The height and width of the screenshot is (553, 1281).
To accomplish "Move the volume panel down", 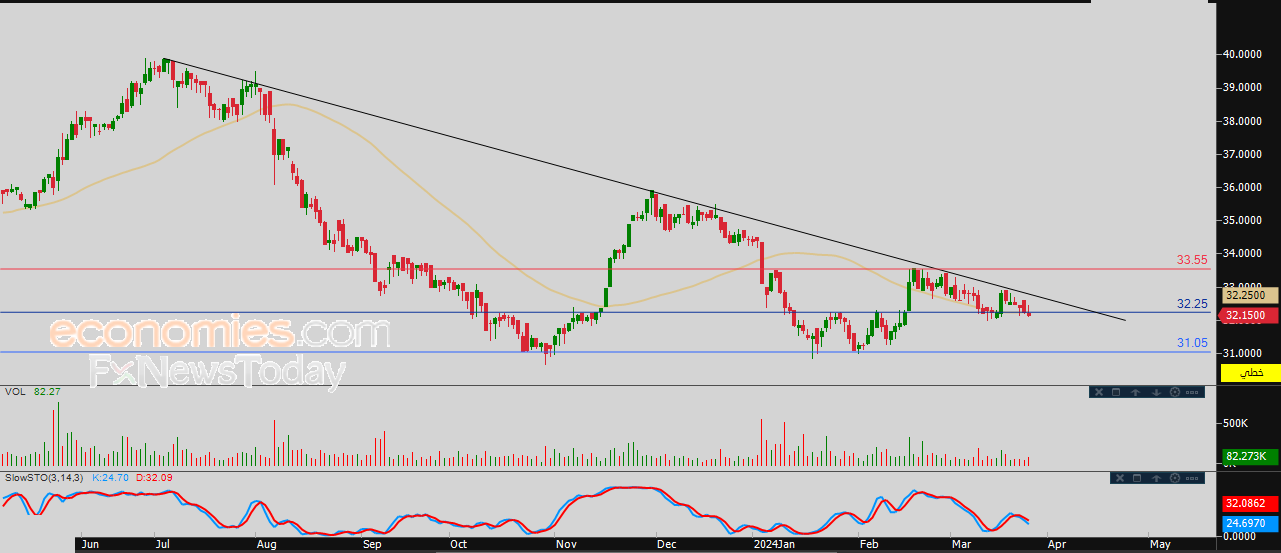I will coord(1156,392).
